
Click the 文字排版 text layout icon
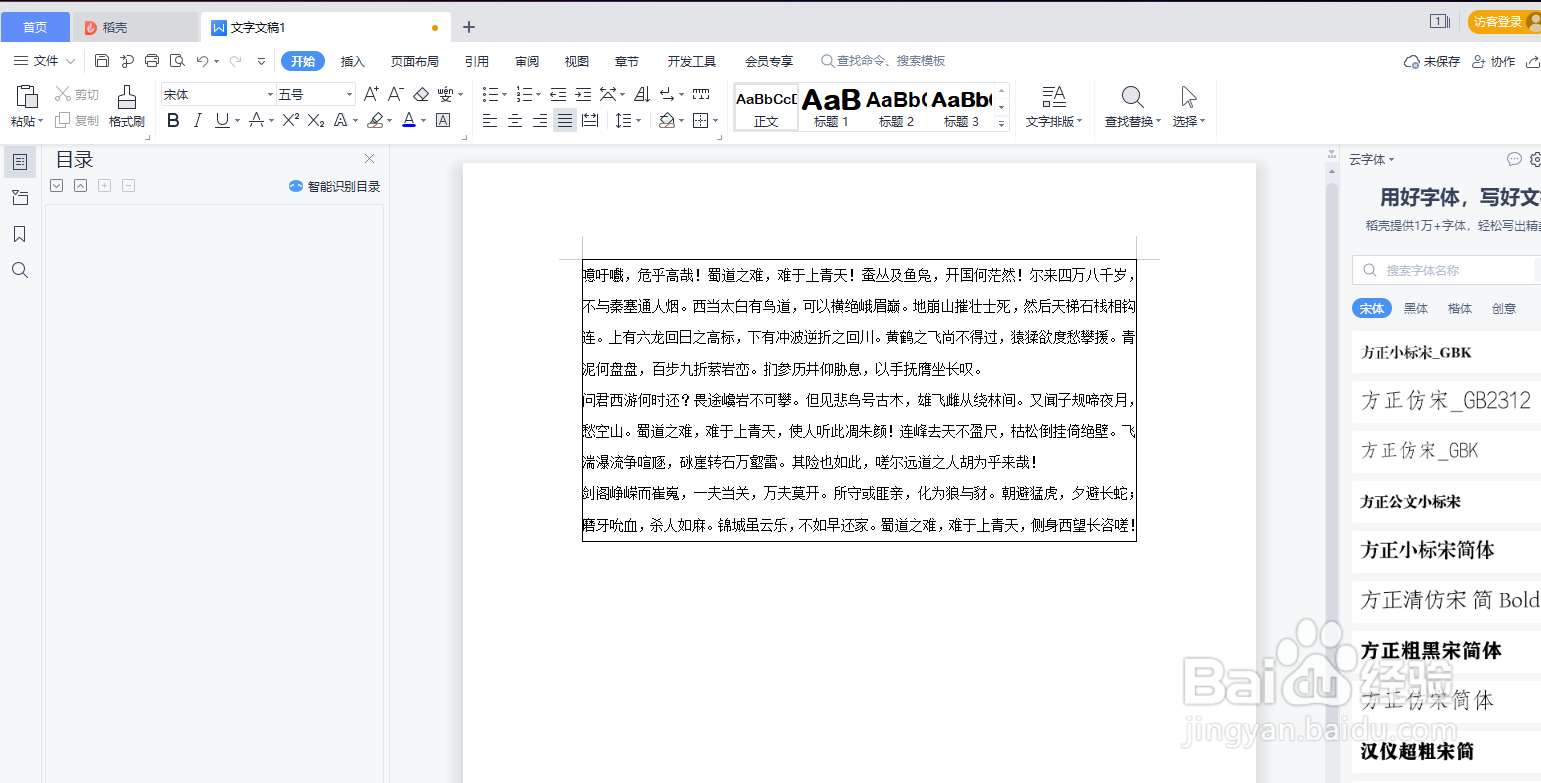pos(1054,107)
